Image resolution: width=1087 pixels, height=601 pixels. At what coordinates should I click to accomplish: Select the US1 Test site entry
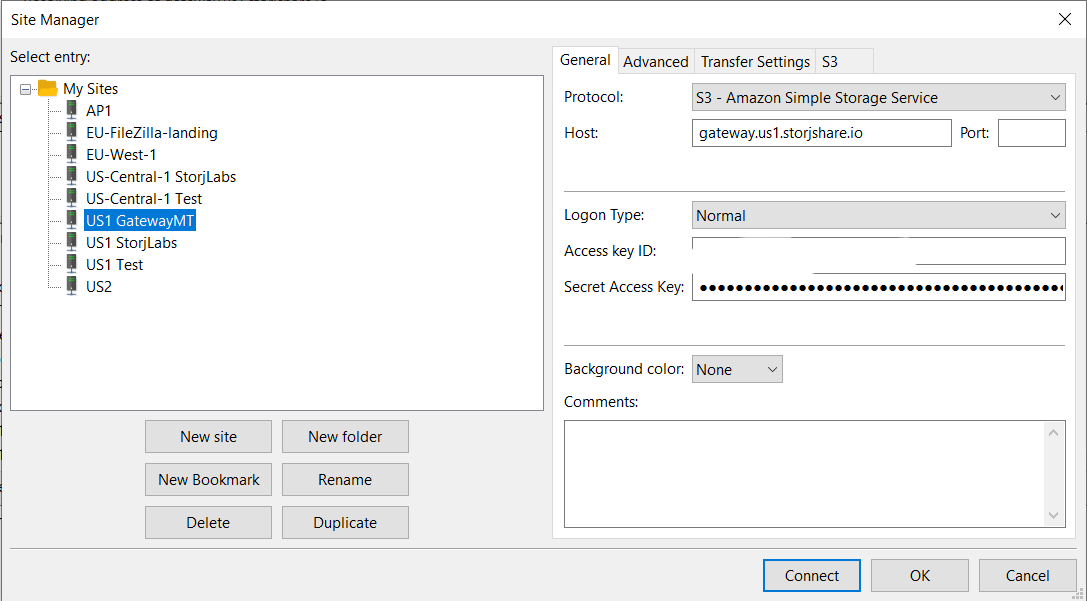(x=114, y=265)
